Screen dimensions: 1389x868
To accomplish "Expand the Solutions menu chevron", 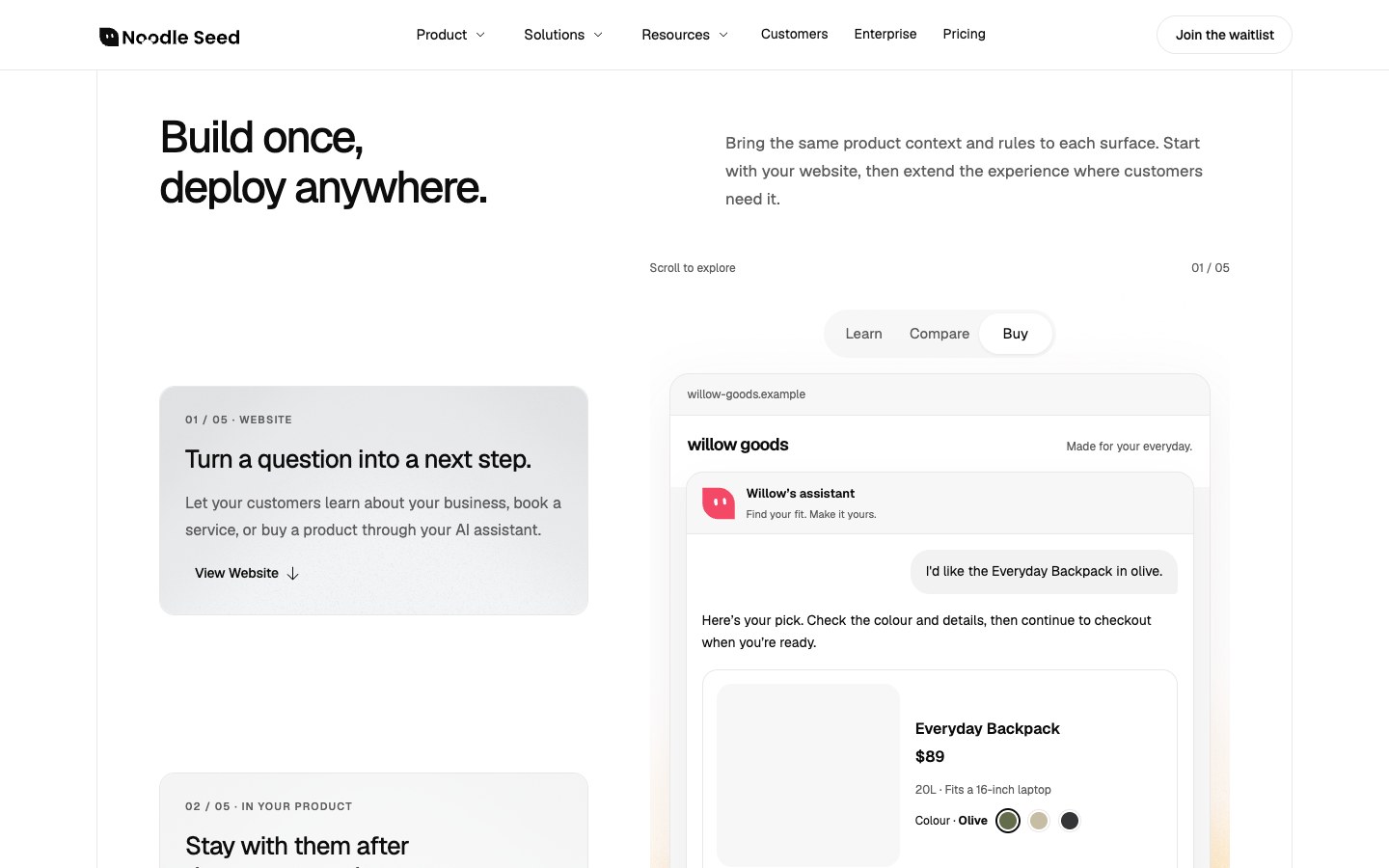I will [598, 35].
